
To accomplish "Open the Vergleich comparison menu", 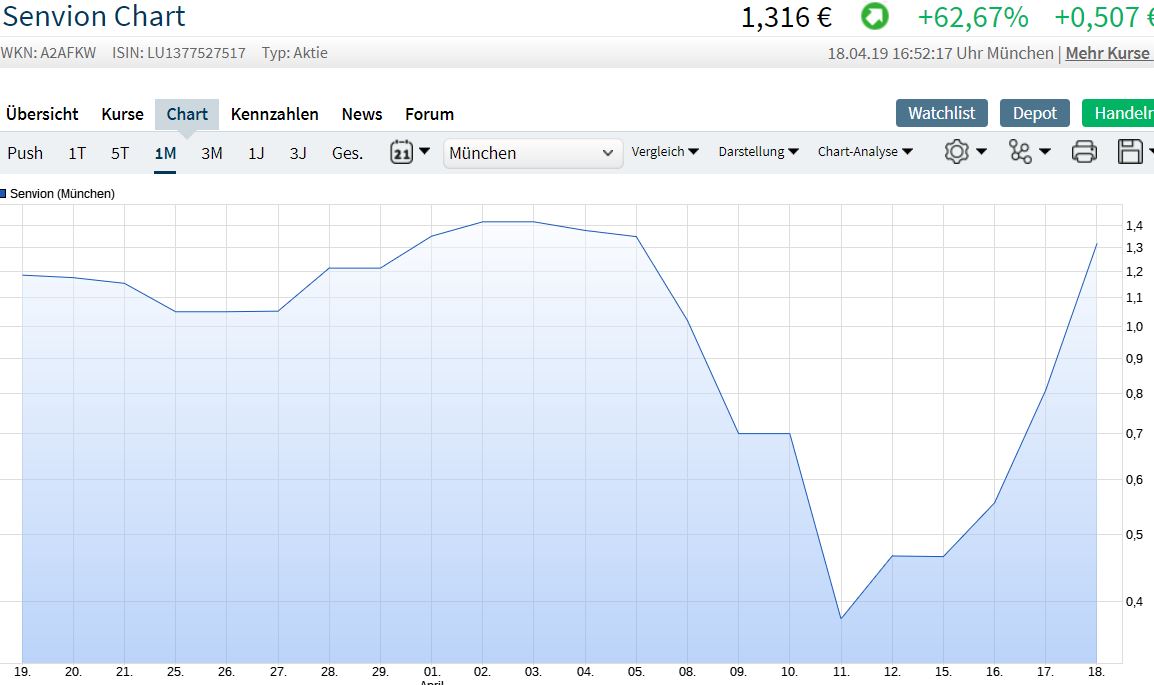I will coord(664,151).
